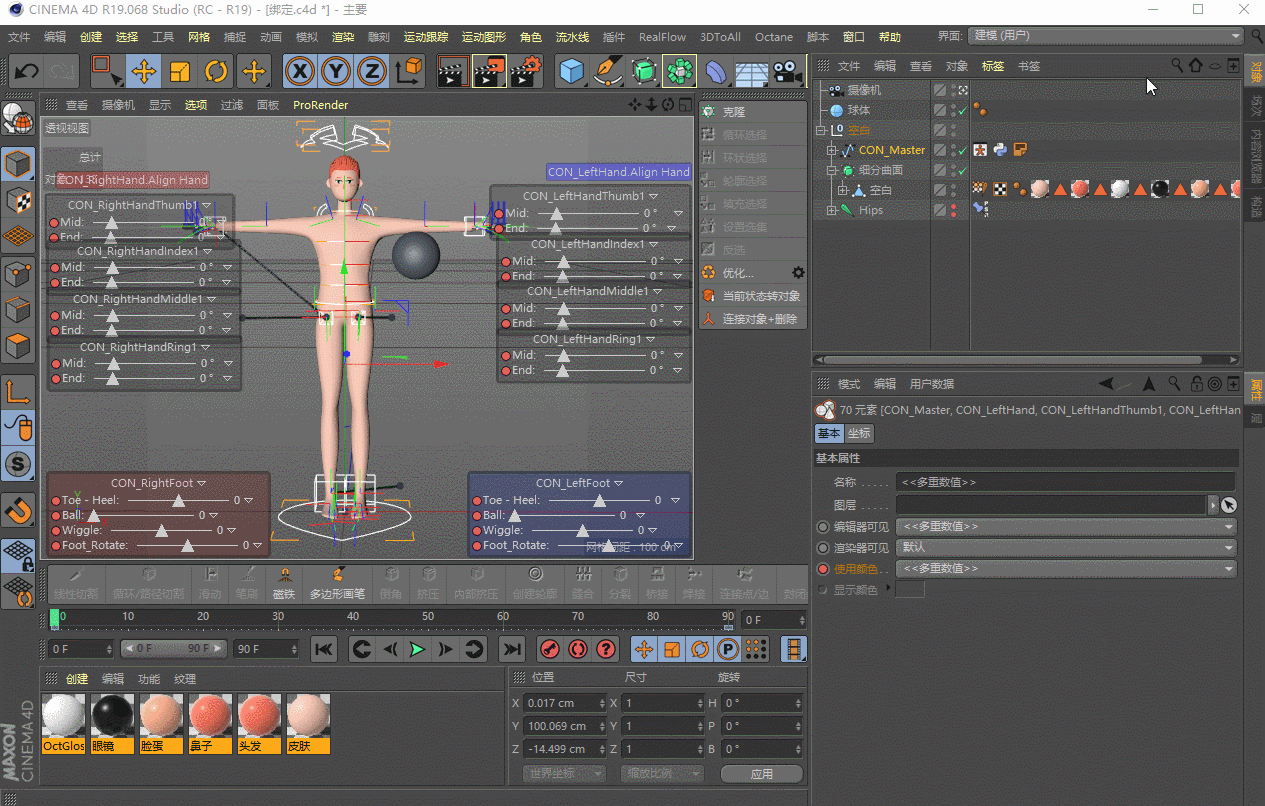Screen dimensions: 1265x806
Task: Activate the Rotate tool in top toolbar
Action: pos(216,71)
